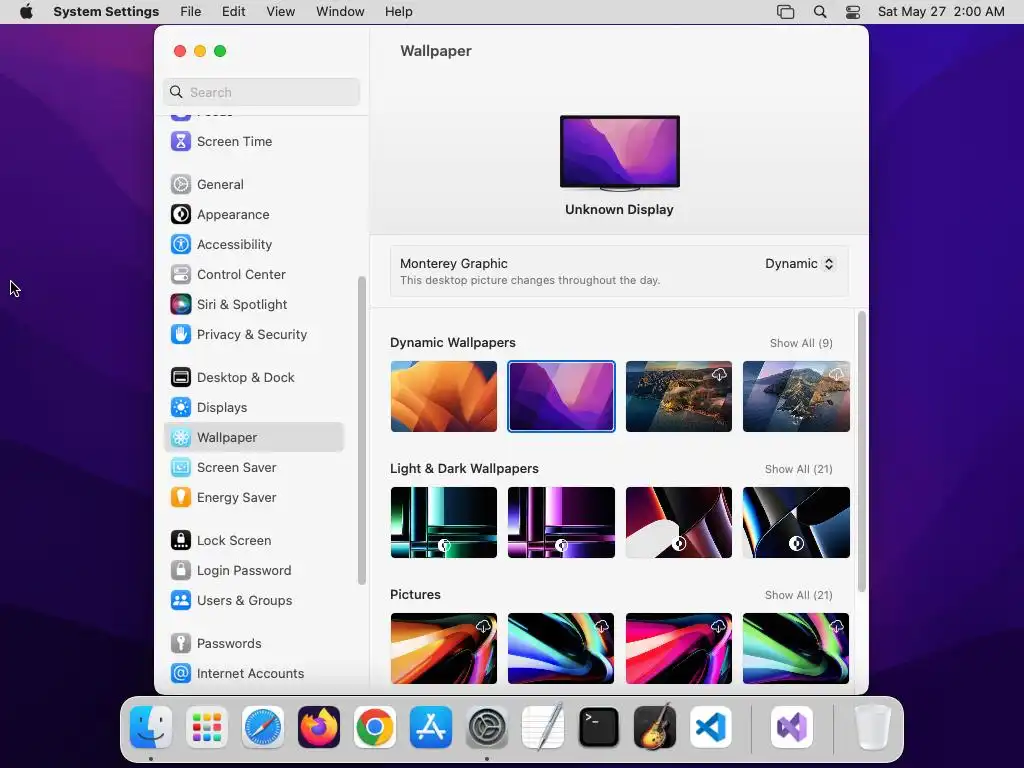1024x768 pixels.
Task: Open Passwords key icon
Action: tap(181, 644)
